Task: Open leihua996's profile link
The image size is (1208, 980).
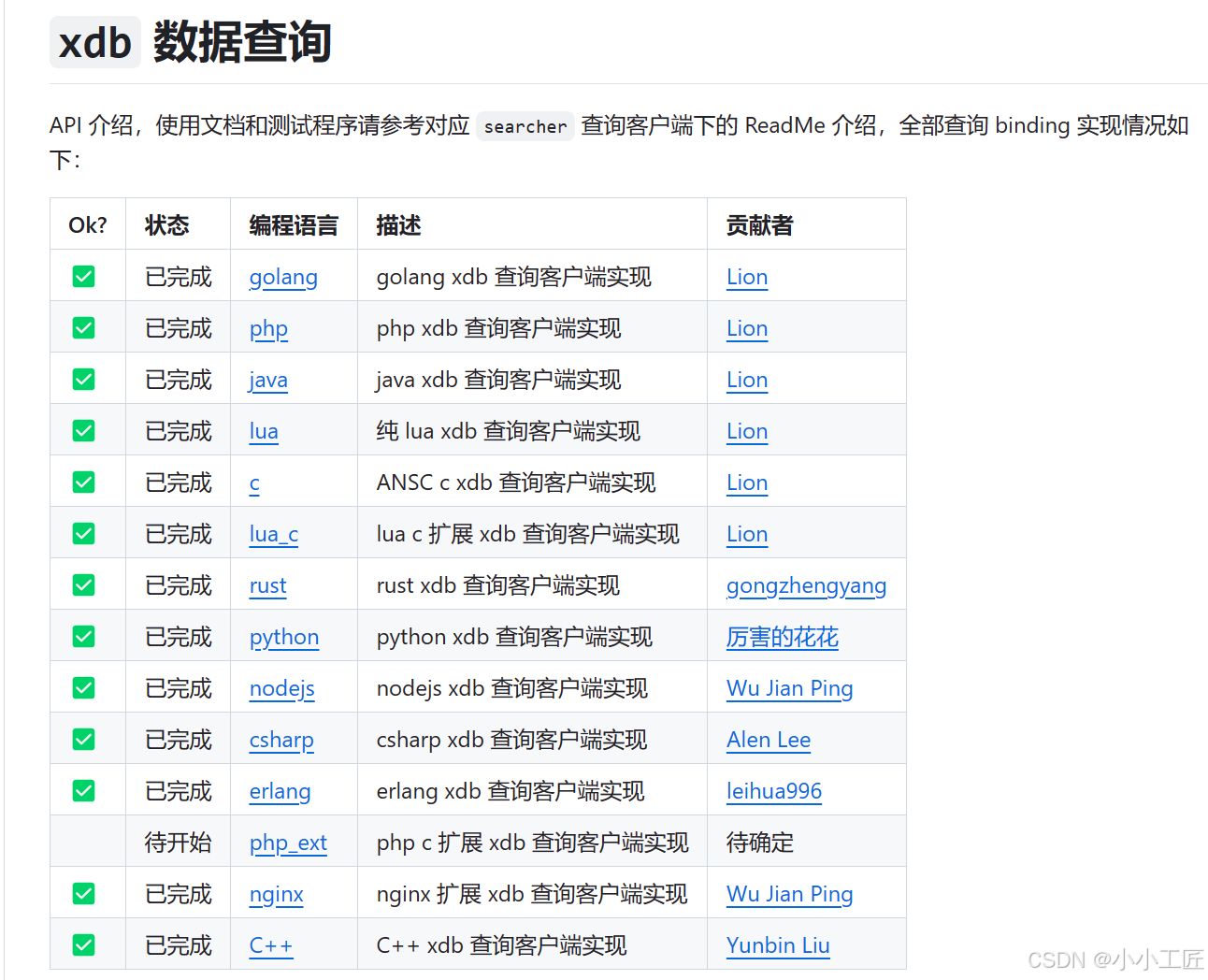Action: [774, 791]
